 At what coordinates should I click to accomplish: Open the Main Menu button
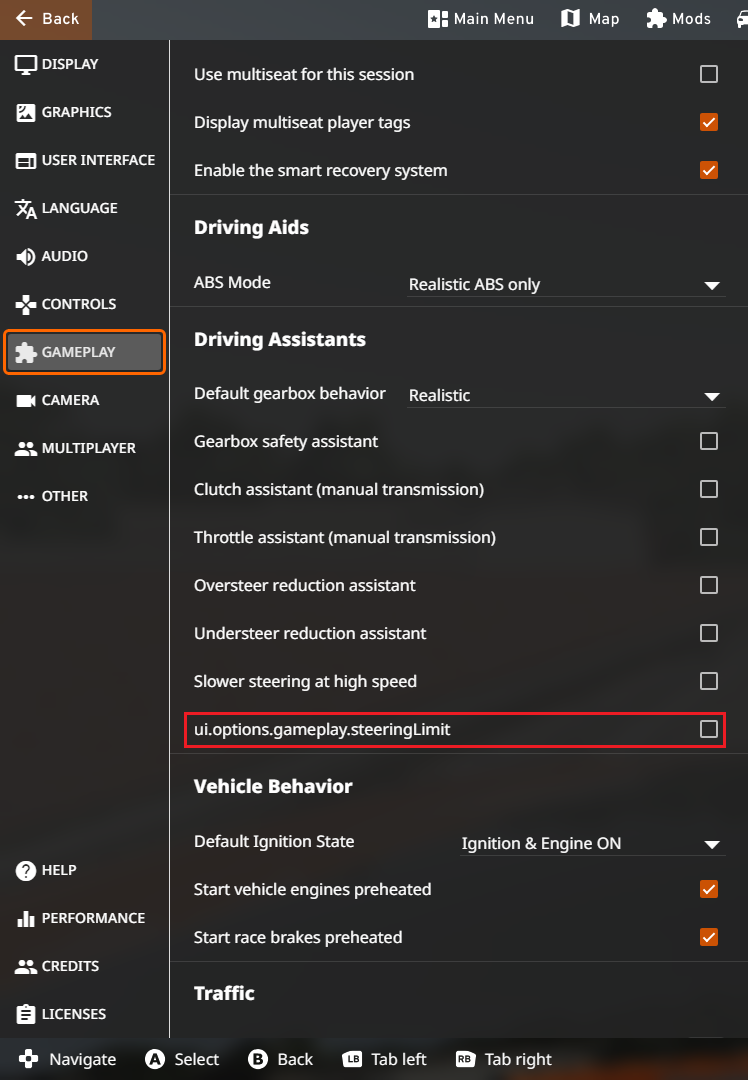pos(481,19)
